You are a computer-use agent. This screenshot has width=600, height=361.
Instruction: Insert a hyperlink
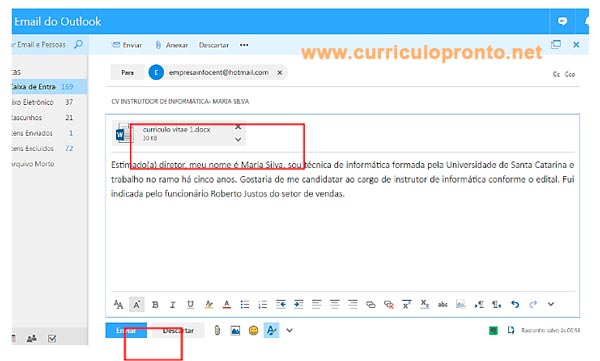pos(370,304)
